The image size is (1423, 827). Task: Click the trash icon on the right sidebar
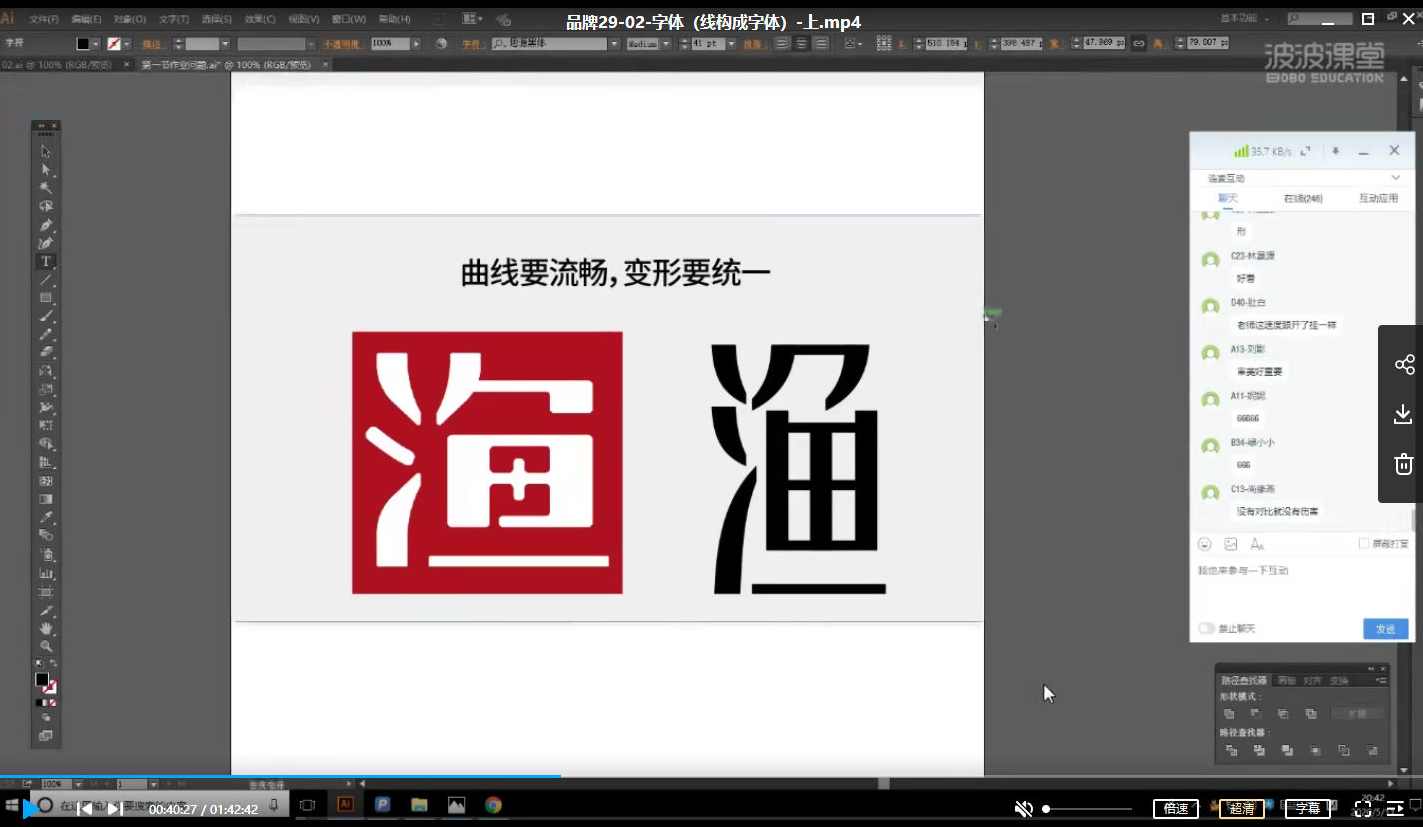click(1403, 463)
